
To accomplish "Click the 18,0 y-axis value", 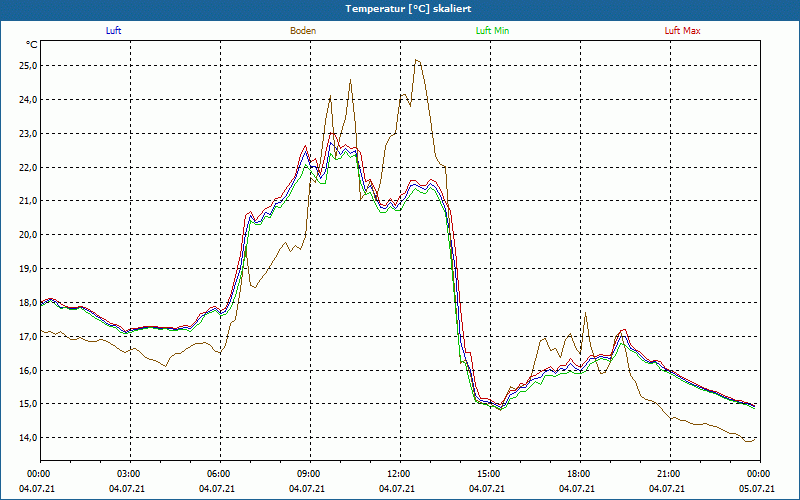I will pos(28,303).
